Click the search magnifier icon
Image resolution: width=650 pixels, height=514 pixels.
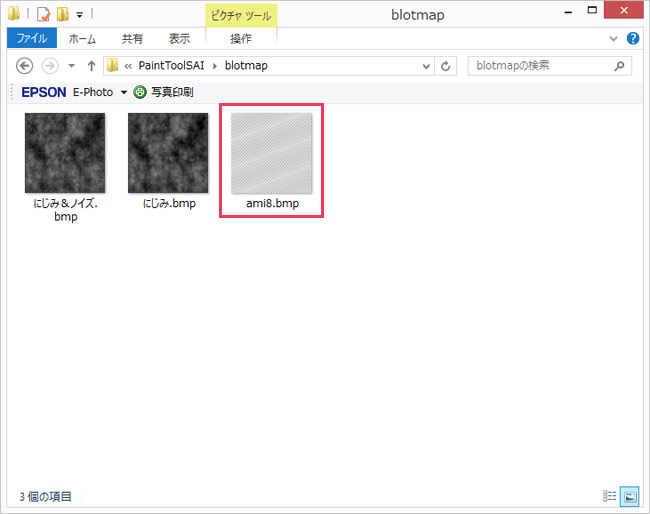(620, 66)
